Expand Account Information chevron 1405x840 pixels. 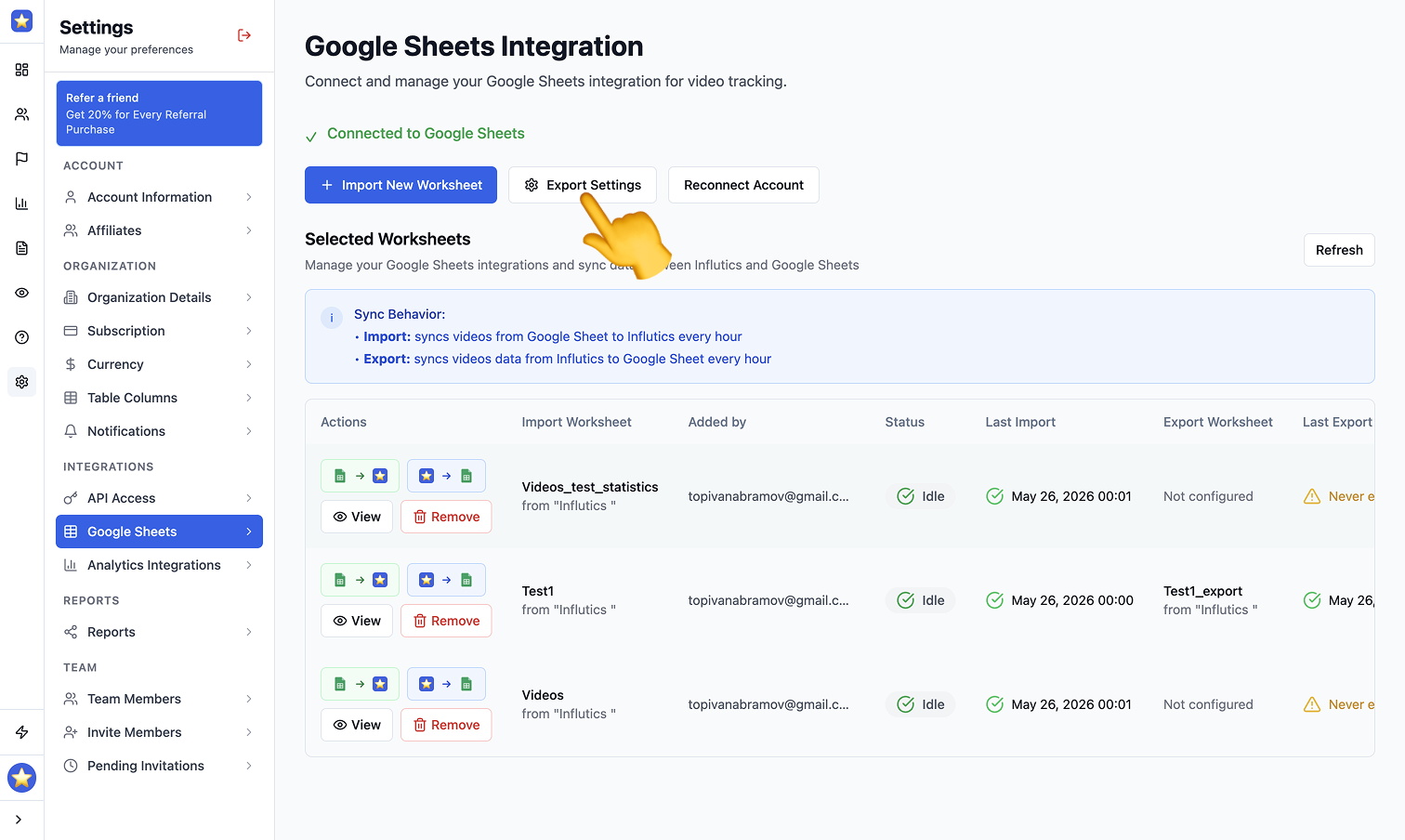pos(249,197)
